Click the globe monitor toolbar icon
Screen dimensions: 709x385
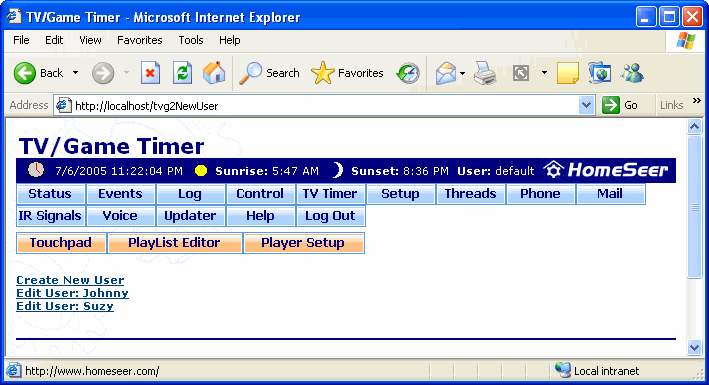[x=600, y=73]
